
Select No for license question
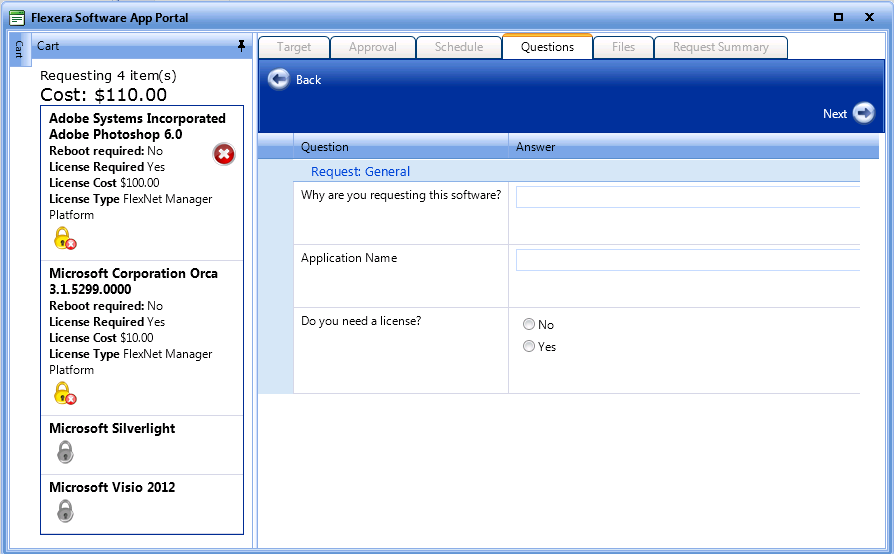coord(529,324)
